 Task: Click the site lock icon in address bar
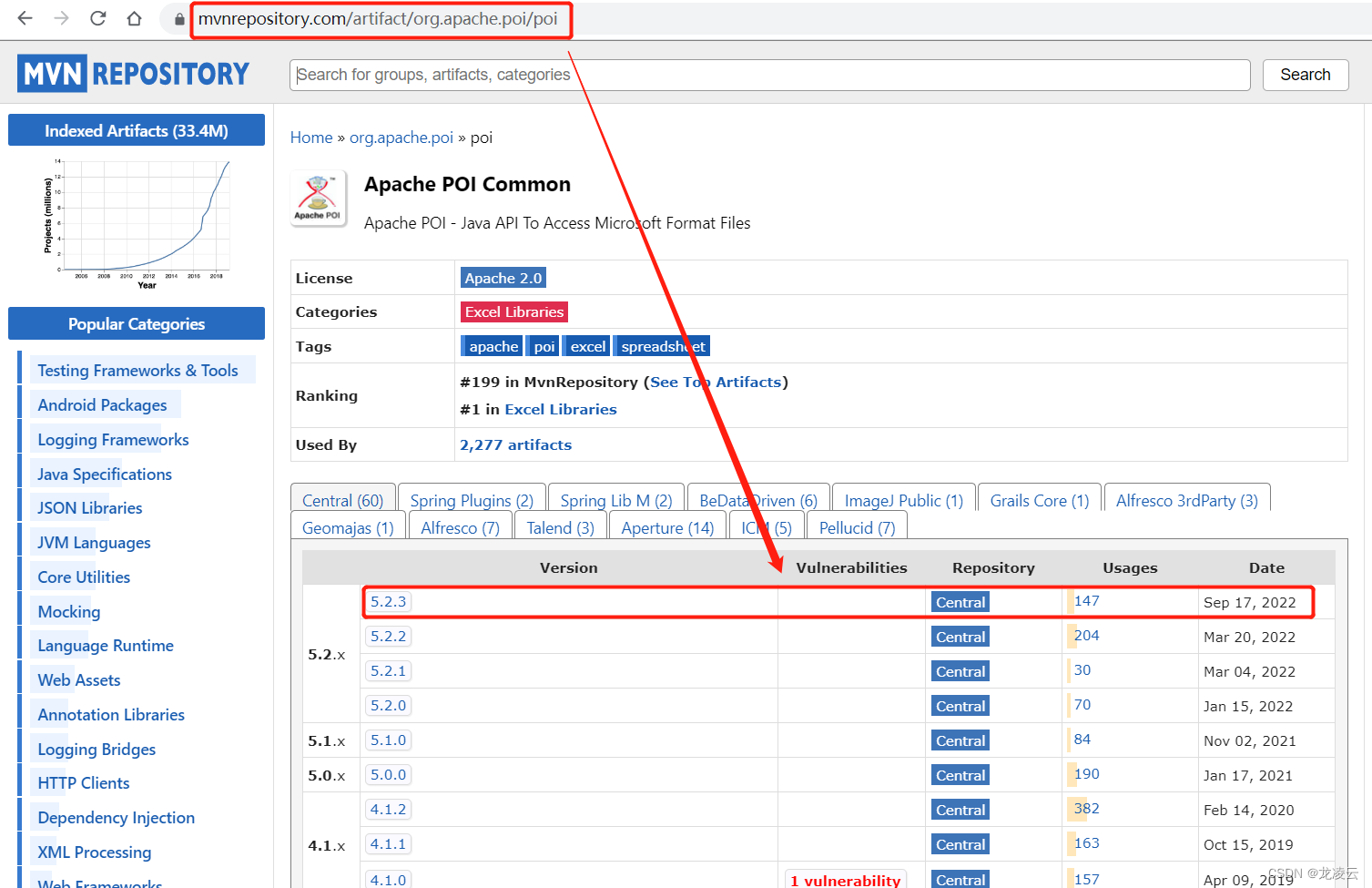[x=179, y=19]
